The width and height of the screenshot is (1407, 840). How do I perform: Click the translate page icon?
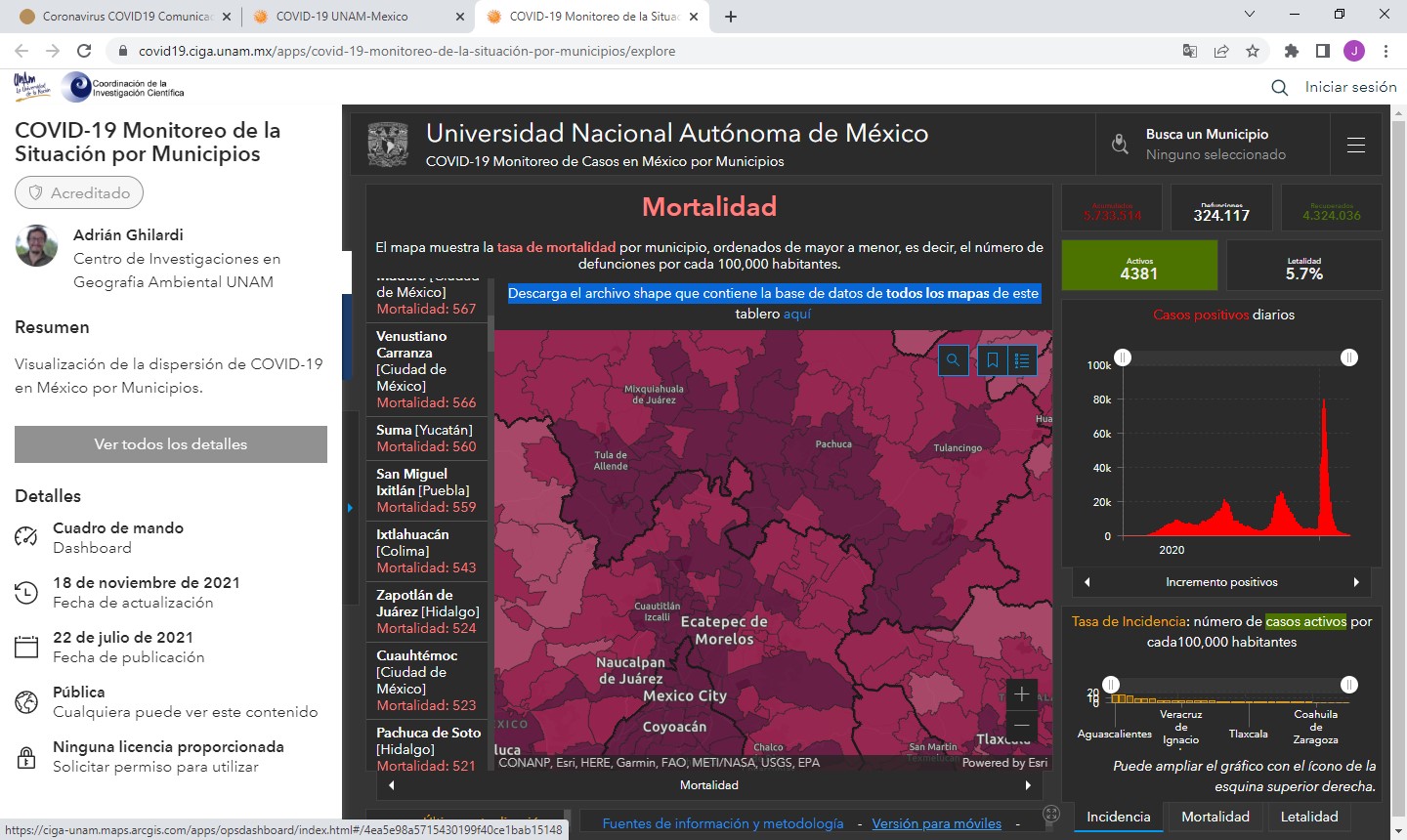pos(1189,51)
